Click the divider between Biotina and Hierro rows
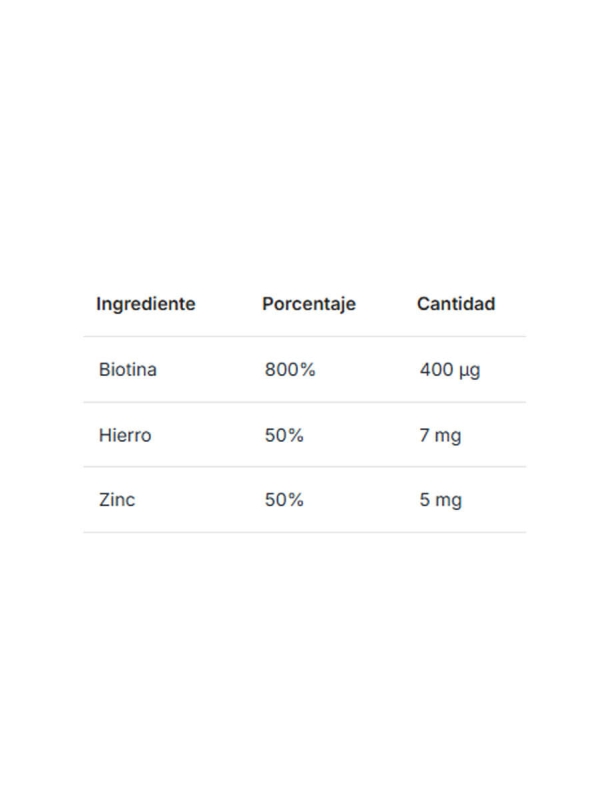Image resolution: width=600 pixels, height=800 pixels. coord(304,402)
